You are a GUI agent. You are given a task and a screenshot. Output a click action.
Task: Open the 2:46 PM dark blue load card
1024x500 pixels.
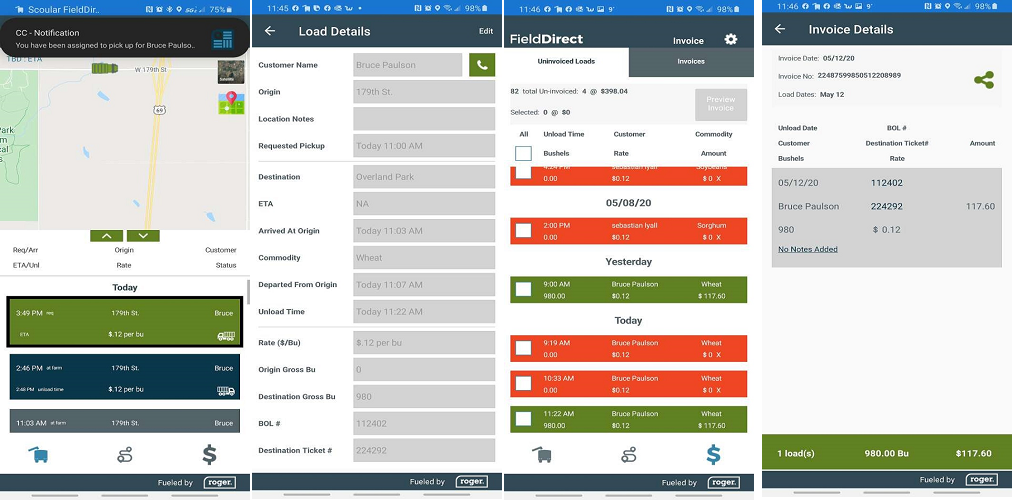[x=125, y=377]
